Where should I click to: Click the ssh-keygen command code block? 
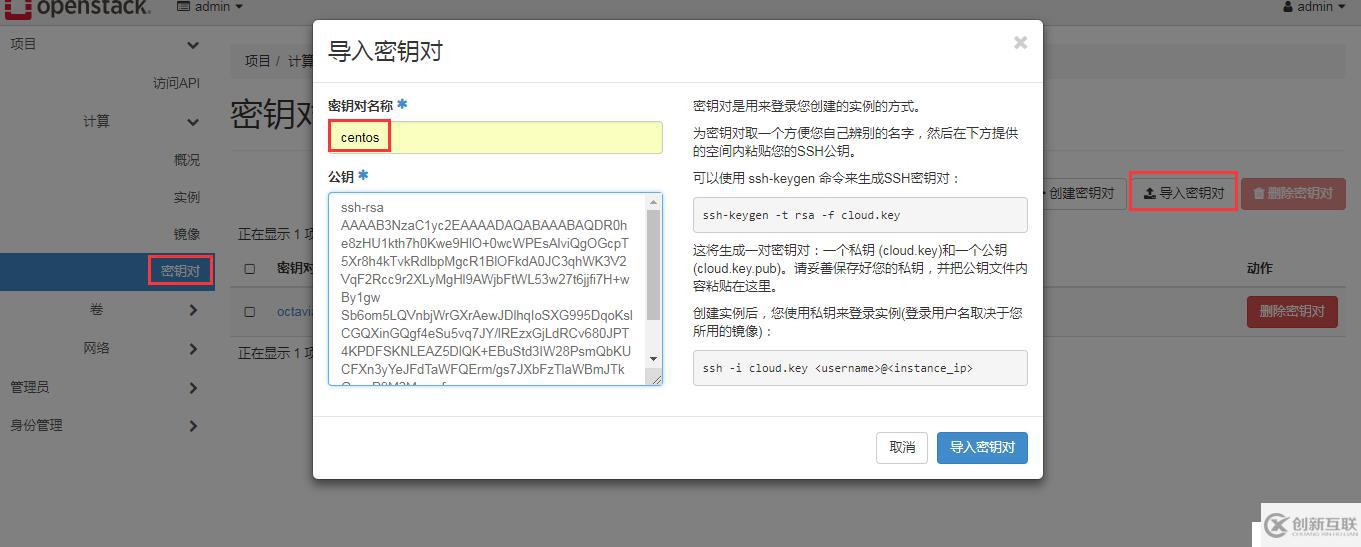[x=860, y=215]
